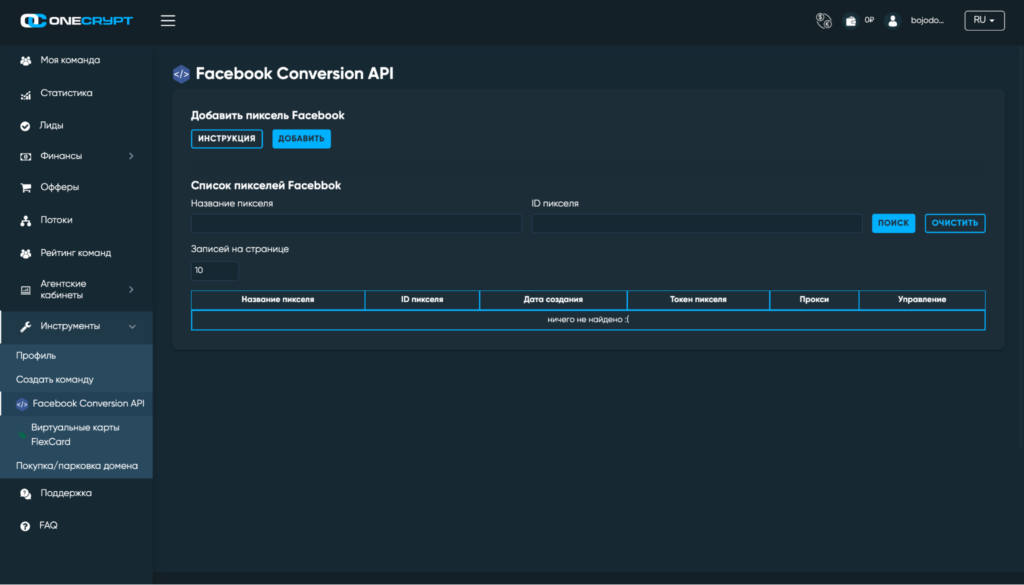
Task: Click the ОЧИСТИТЬ button
Action: (955, 223)
